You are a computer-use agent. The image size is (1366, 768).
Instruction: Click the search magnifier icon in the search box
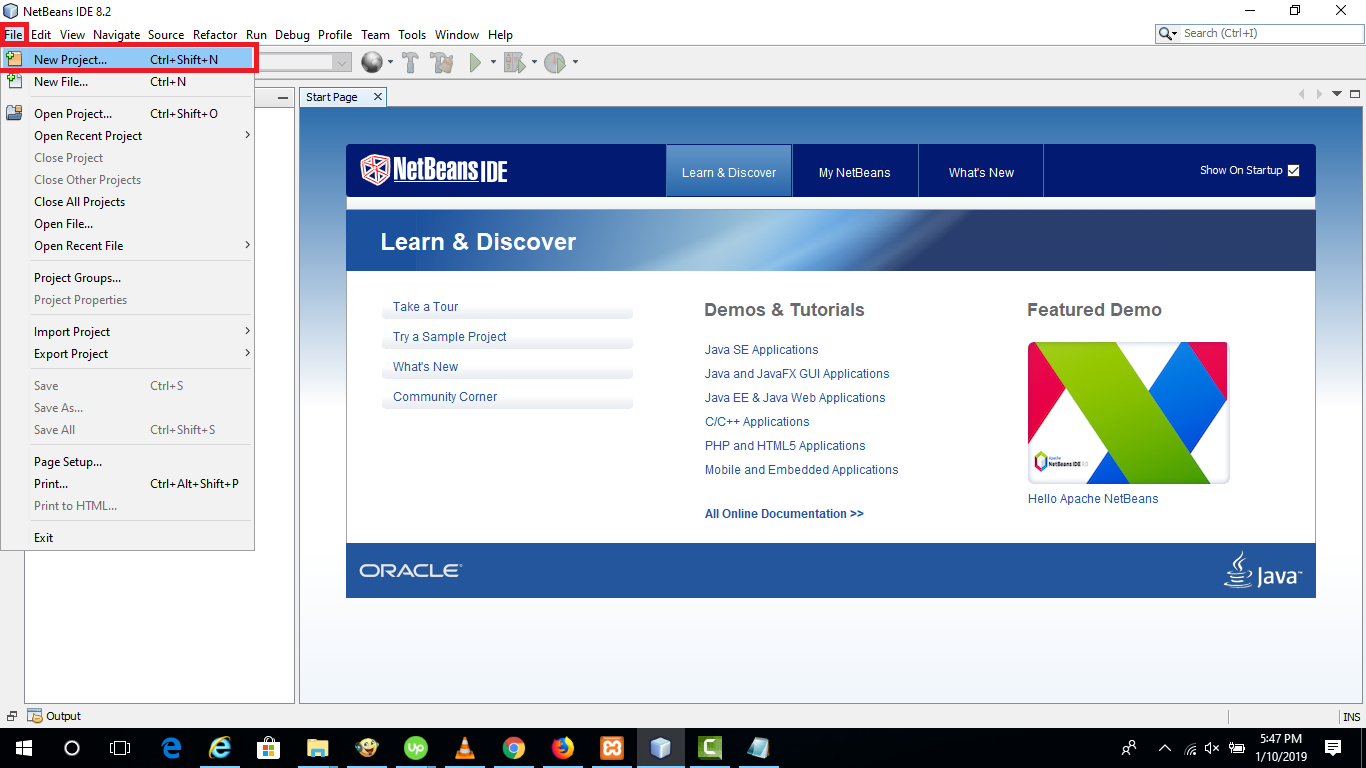click(x=1166, y=33)
